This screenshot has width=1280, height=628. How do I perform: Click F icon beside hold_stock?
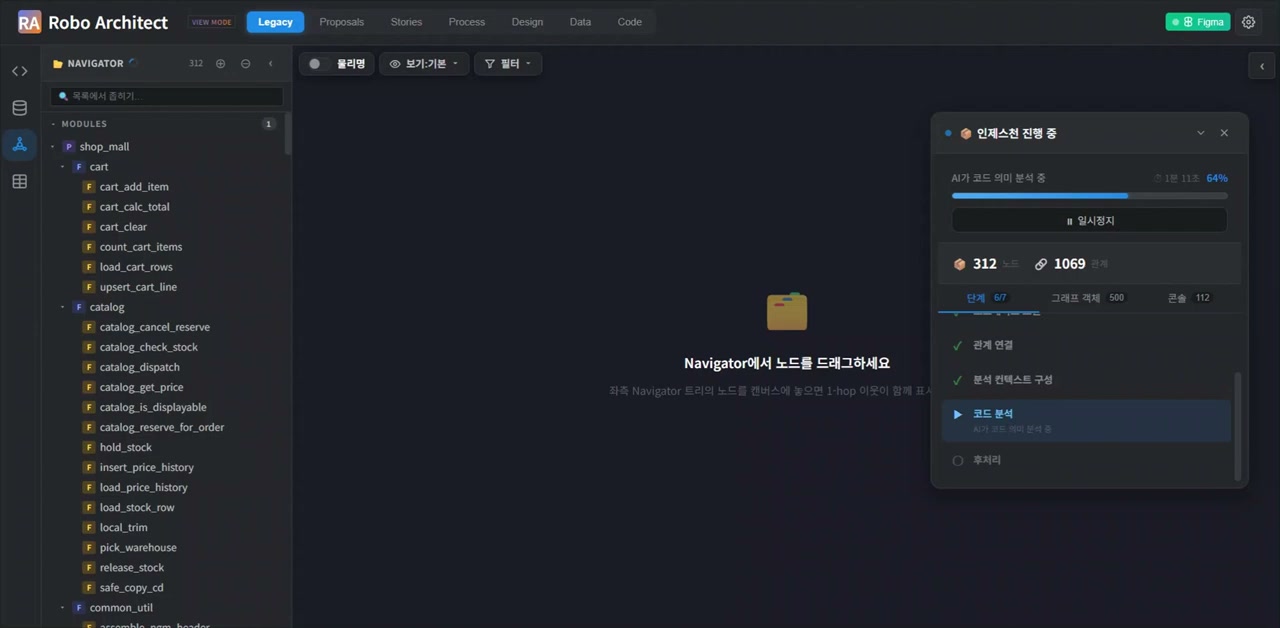click(89, 447)
